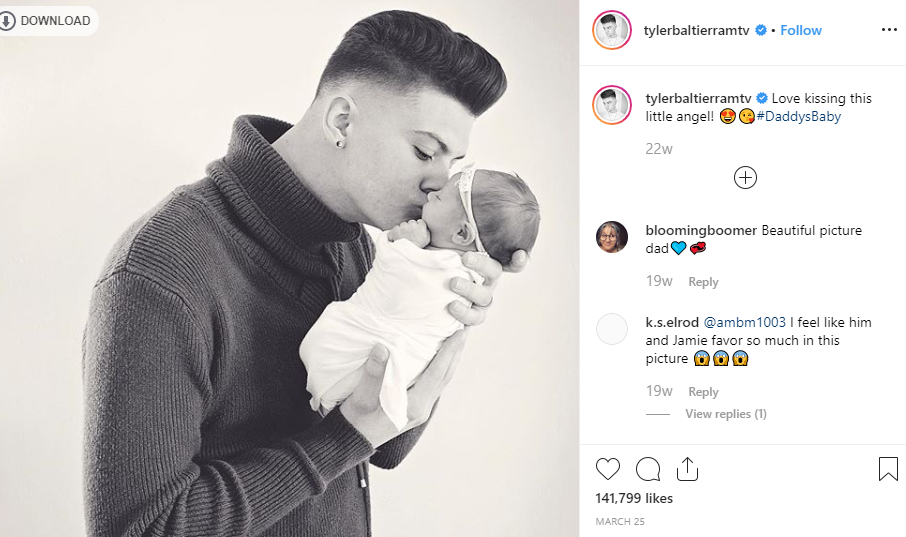Open the k.s.elrod username profile
Screen dimensions: 906x537
[672, 322]
